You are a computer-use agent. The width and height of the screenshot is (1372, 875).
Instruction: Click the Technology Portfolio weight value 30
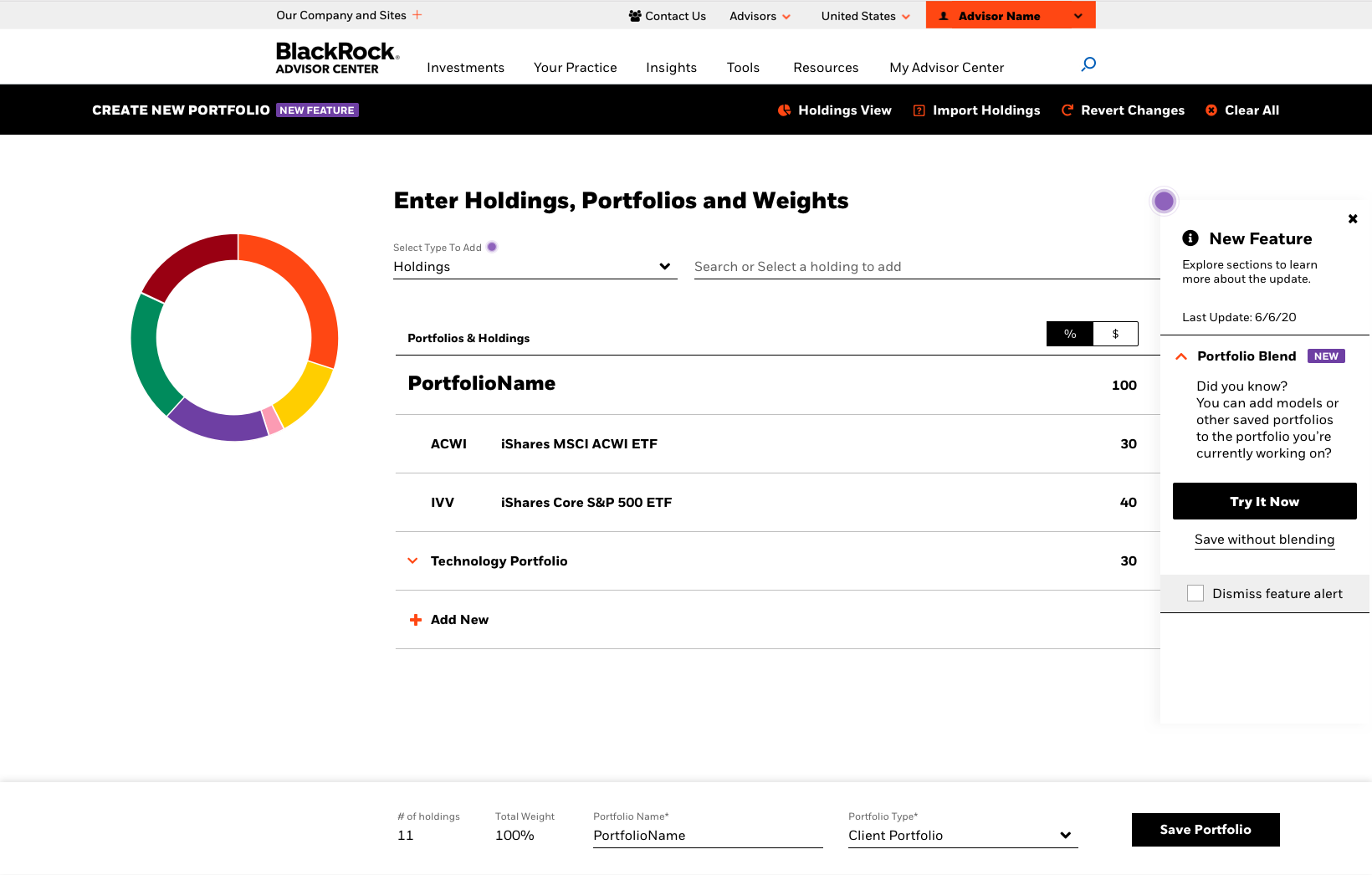tap(1129, 561)
